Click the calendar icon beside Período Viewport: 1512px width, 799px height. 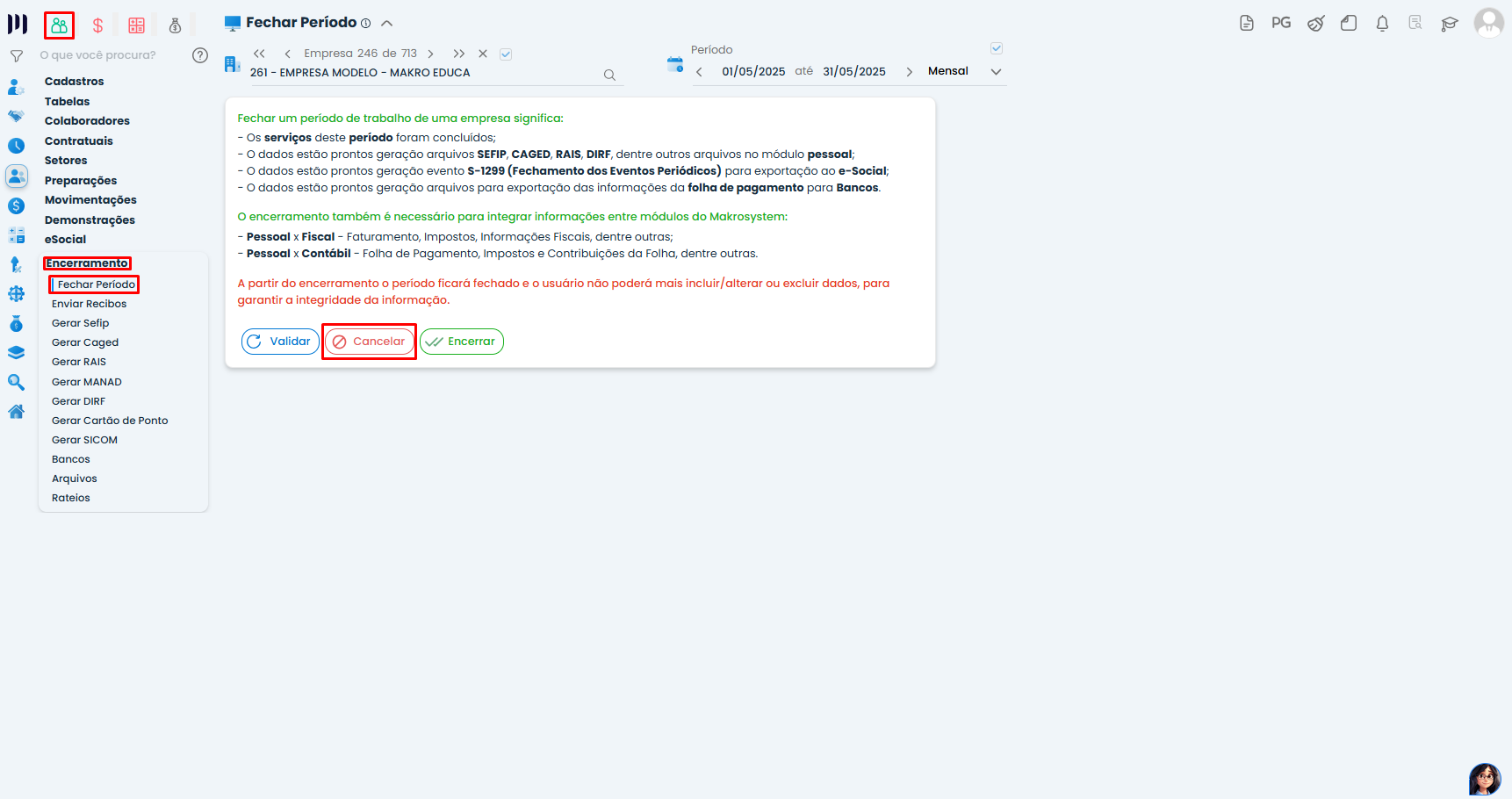pyautogui.click(x=675, y=64)
